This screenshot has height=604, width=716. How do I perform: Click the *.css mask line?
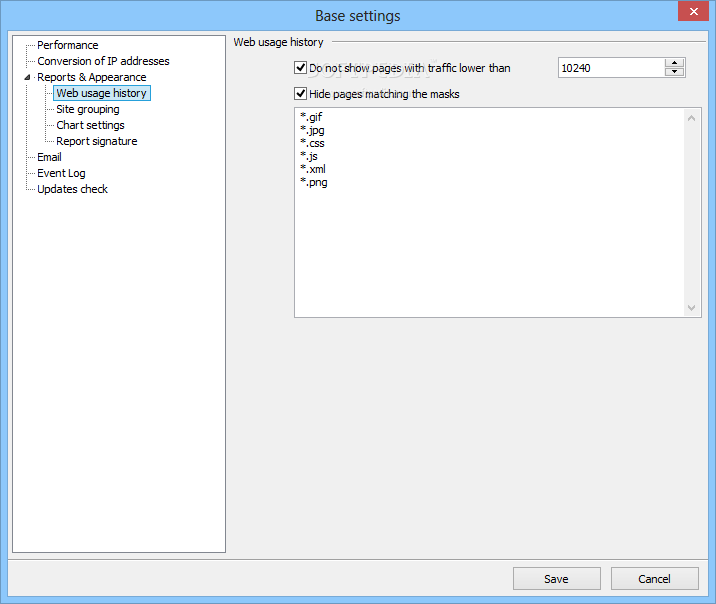pos(312,143)
